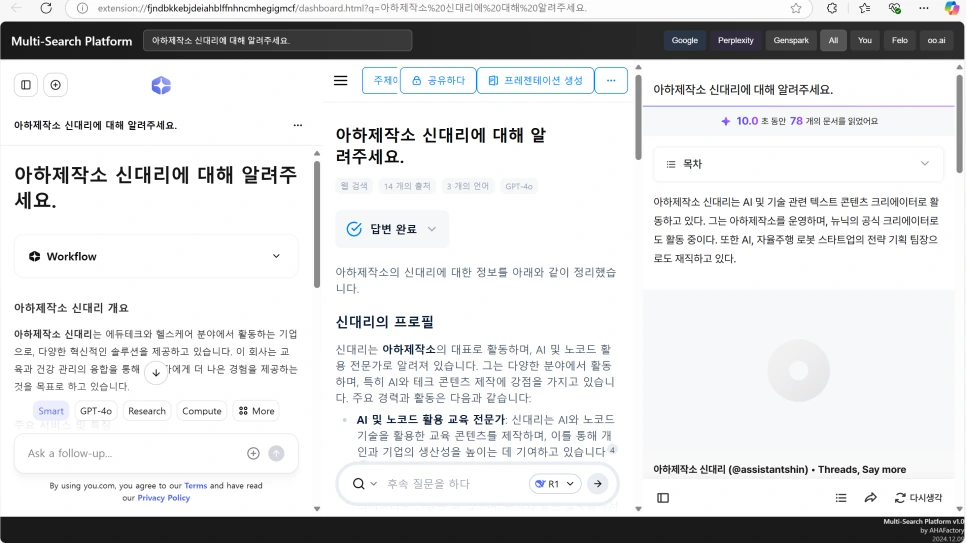The height and width of the screenshot is (543, 966).
Task: Switch to the oo.ai engine tab
Action: coord(936,40)
